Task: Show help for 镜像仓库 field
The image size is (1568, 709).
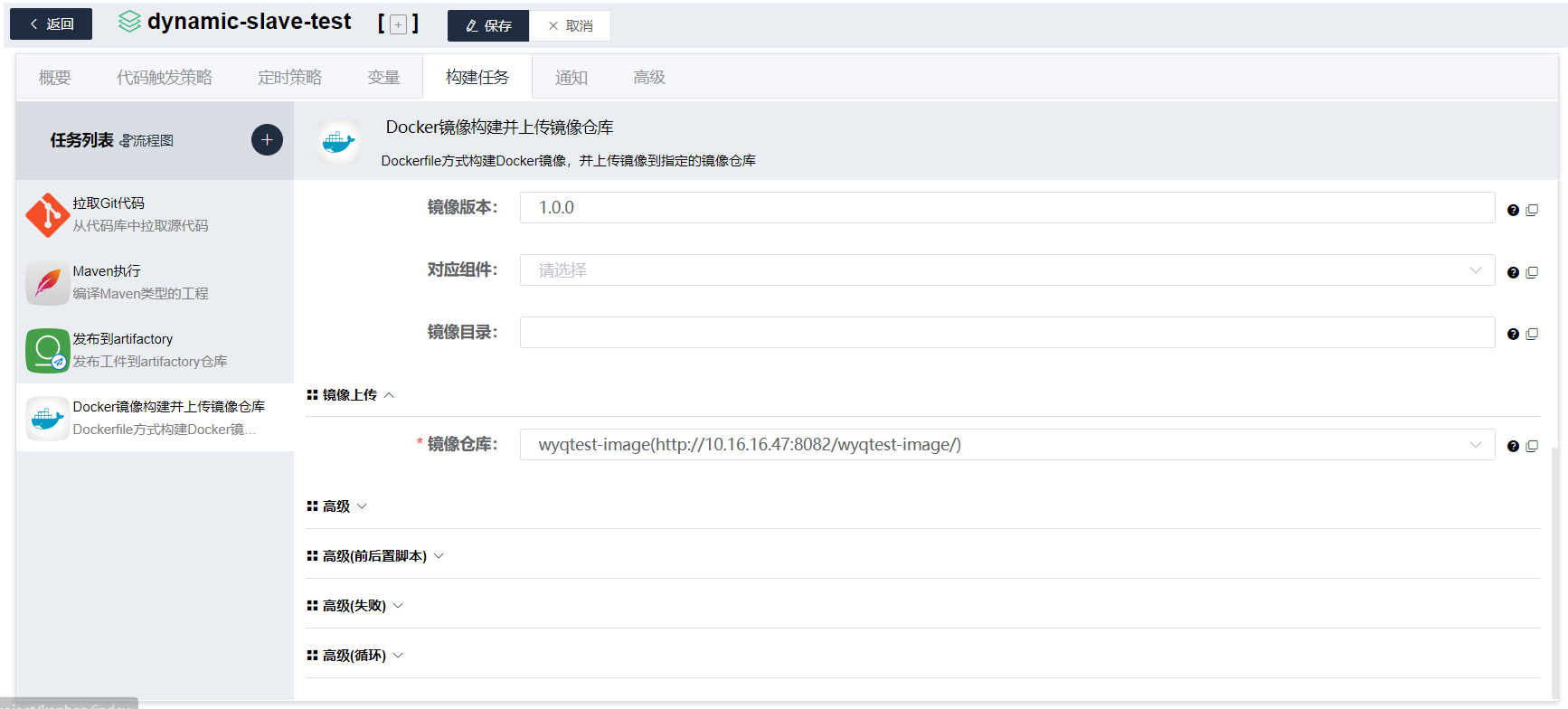Action: pyautogui.click(x=1513, y=446)
